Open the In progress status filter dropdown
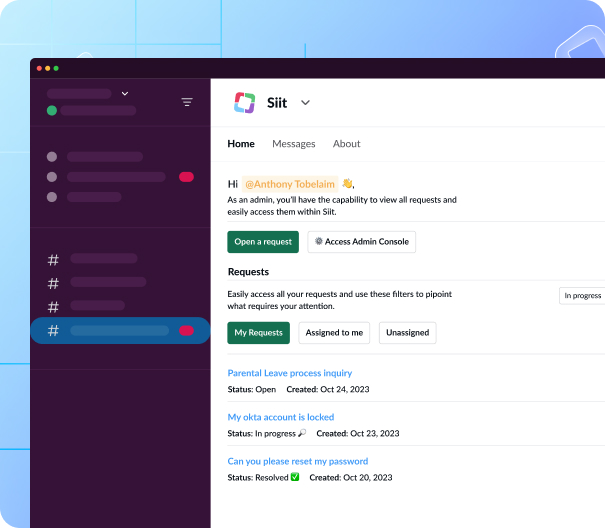The image size is (605, 528). pos(582,296)
